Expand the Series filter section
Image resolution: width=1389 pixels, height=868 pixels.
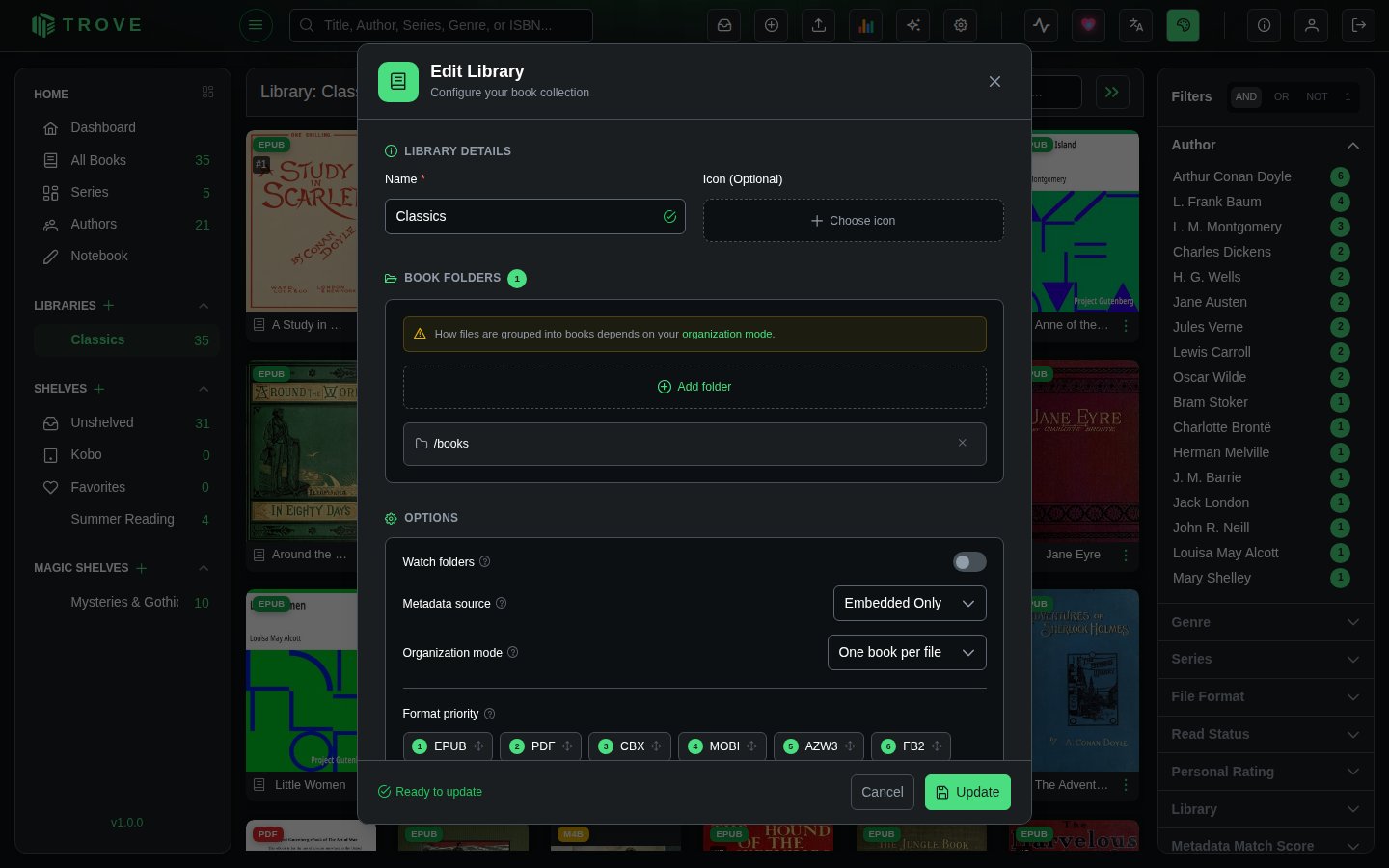pos(1266,659)
